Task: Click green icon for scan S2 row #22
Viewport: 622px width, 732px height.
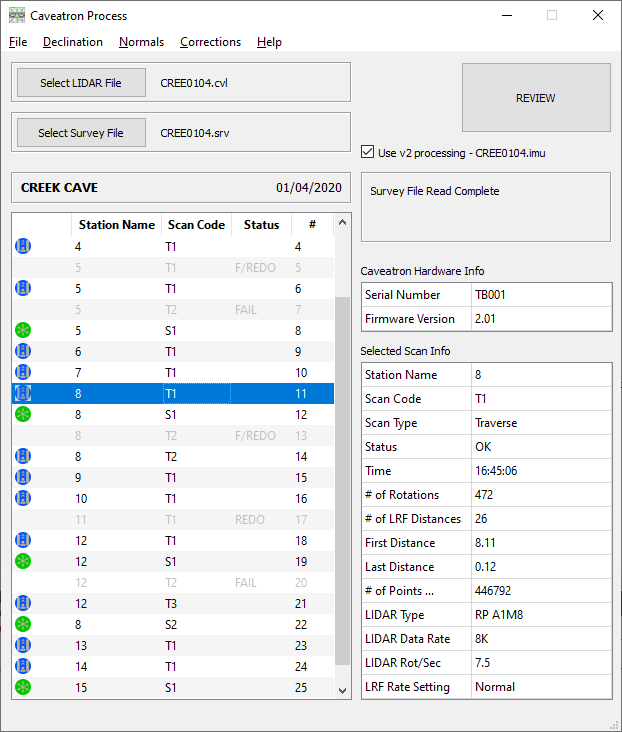Action: (x=23, y=624)
